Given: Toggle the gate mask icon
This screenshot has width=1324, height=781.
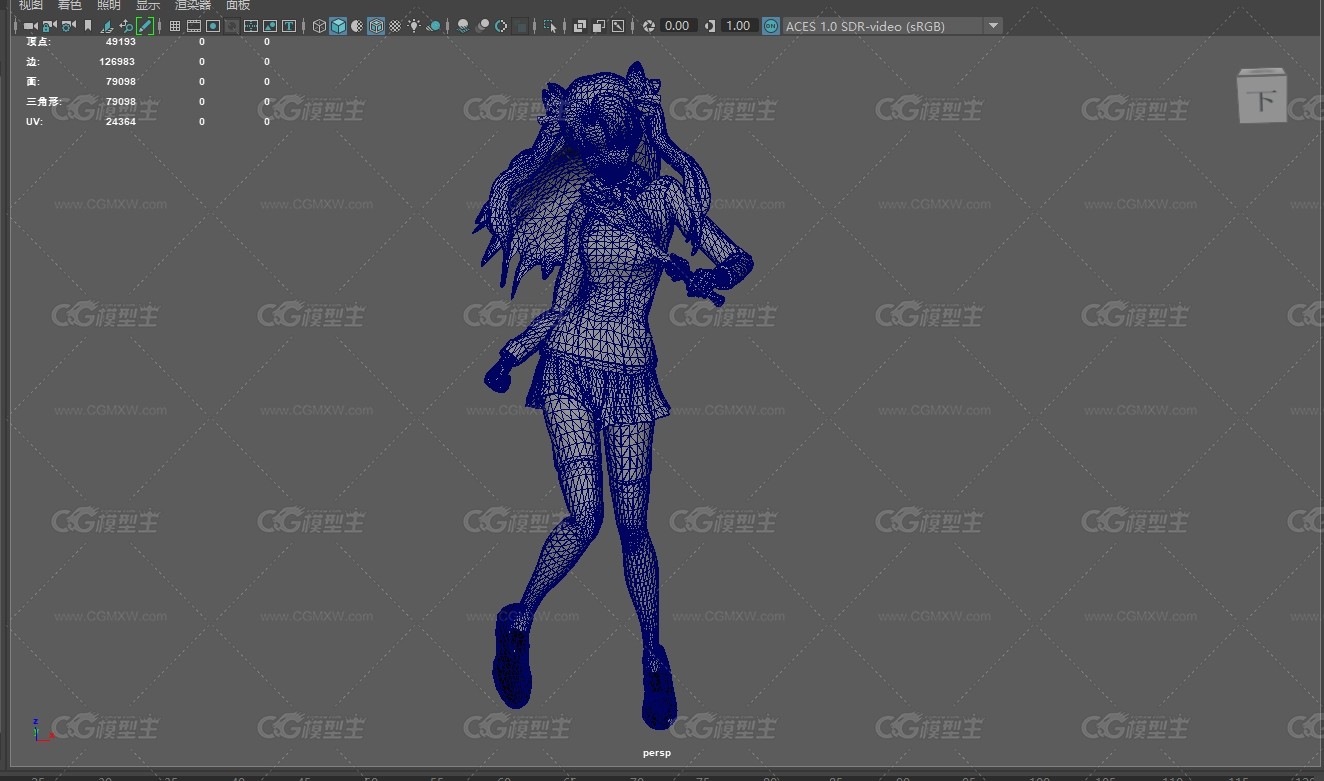Looking at the screenshot, I should pyautogui.click(x=232, y=26).
